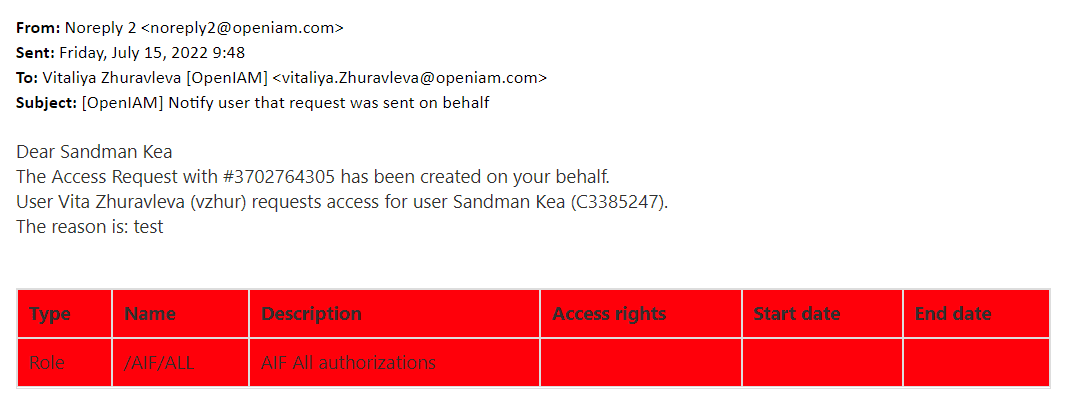Click the Access rights column header
The height and width of the screenshot is (408, 1066).
609,314
